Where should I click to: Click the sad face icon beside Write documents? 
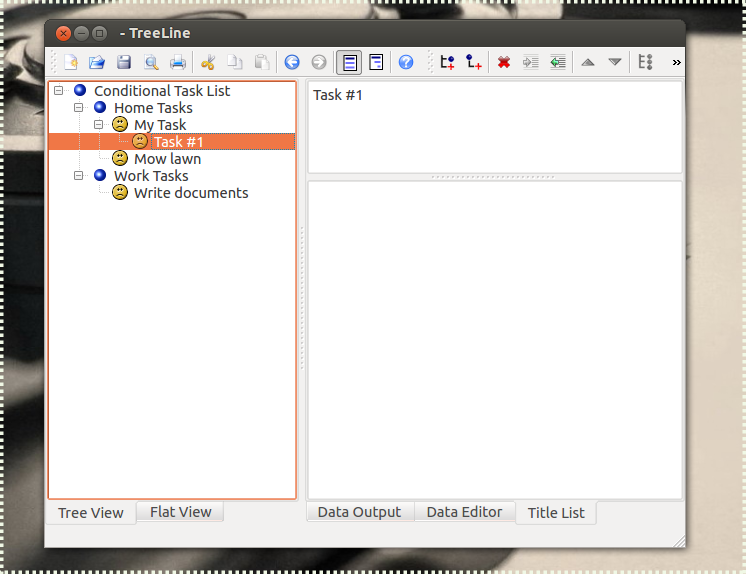[x=120, y=192]
